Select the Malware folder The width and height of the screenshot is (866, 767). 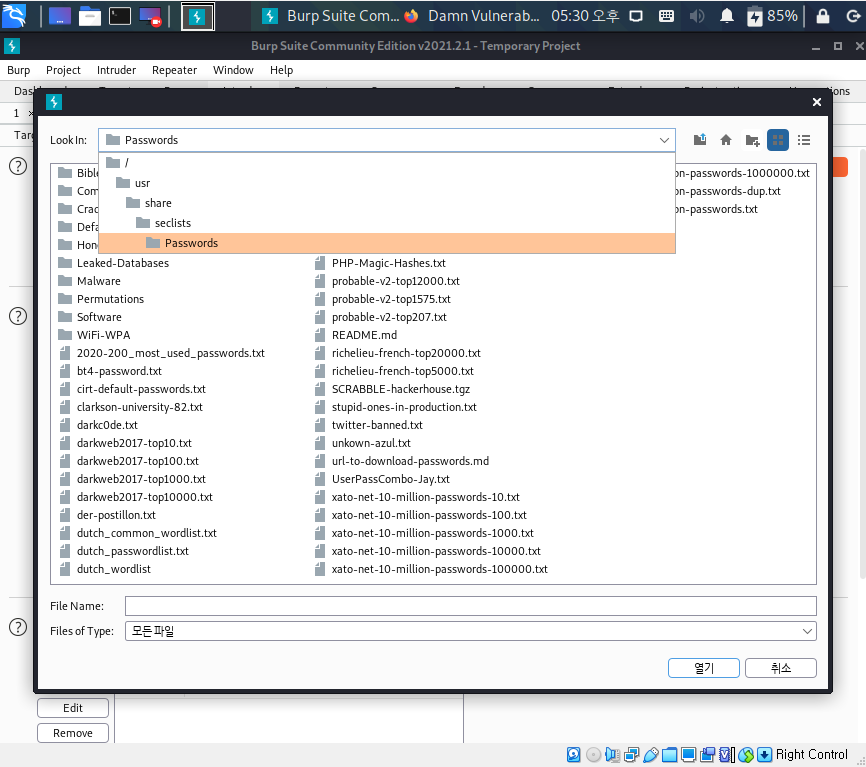tap(89, 281)
